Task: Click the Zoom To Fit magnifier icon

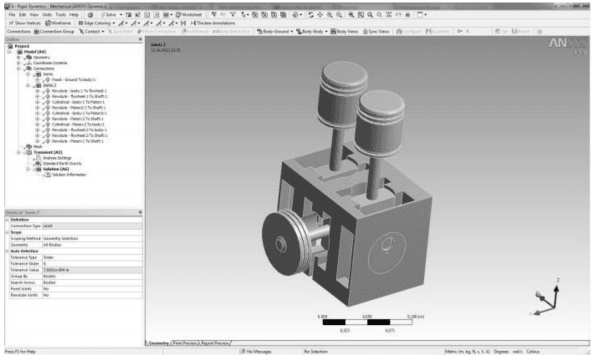Action: pyautogui.click(x=351, y=15)
